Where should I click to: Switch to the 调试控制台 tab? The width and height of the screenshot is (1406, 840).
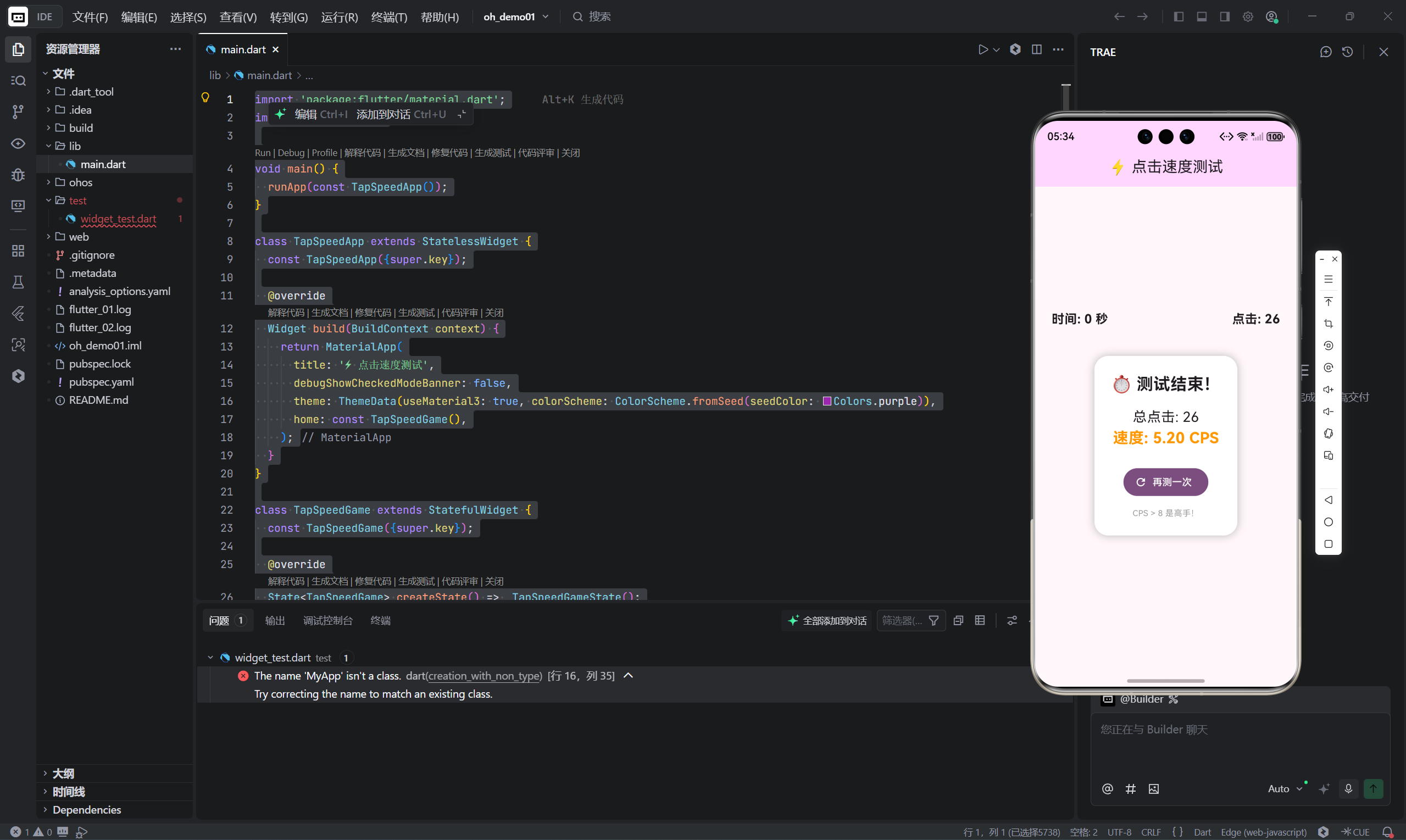click(x=327, y=620)
